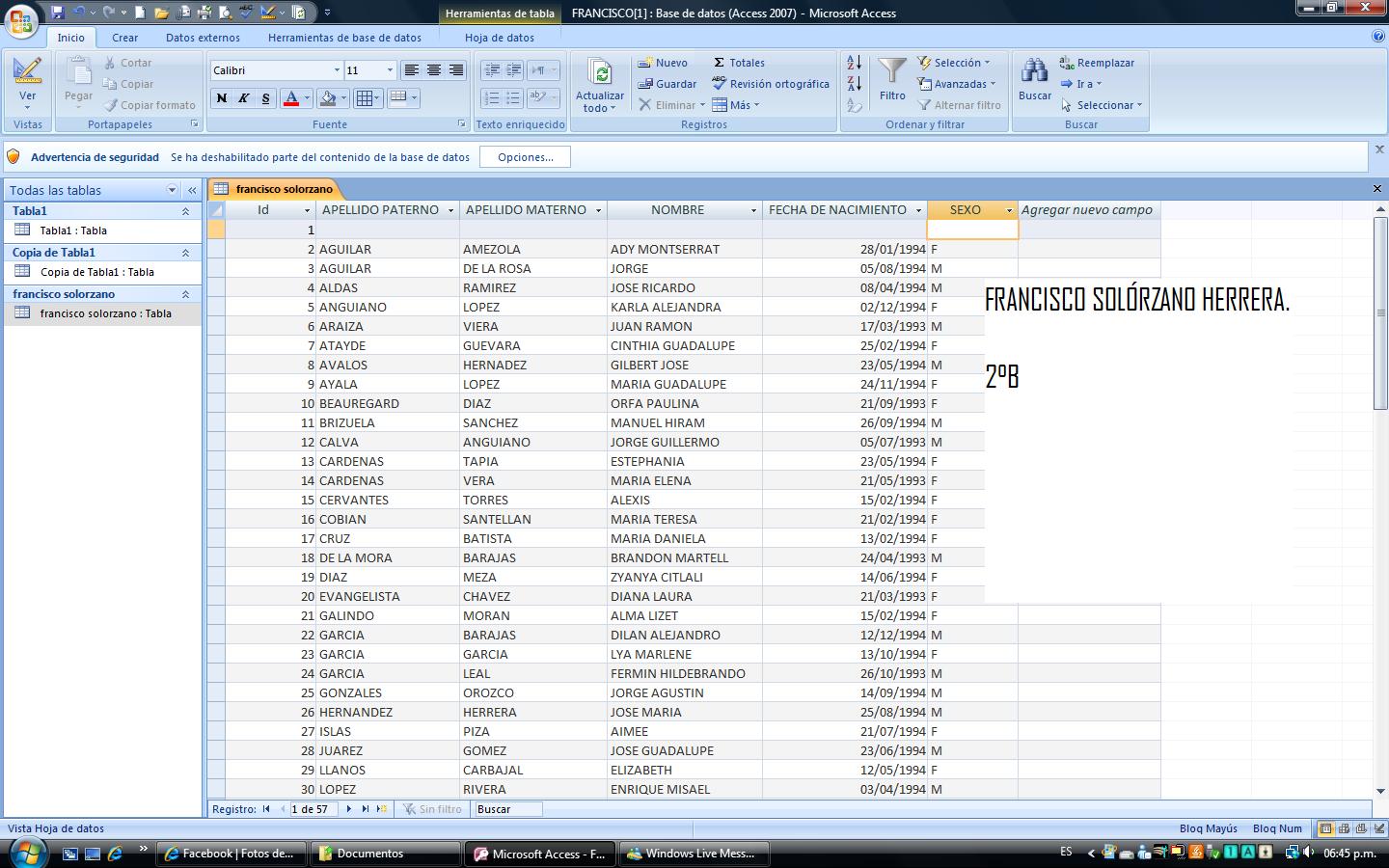Switch to Hoja de datos tab
The image size is (1389, 868).
click(500, 38)
